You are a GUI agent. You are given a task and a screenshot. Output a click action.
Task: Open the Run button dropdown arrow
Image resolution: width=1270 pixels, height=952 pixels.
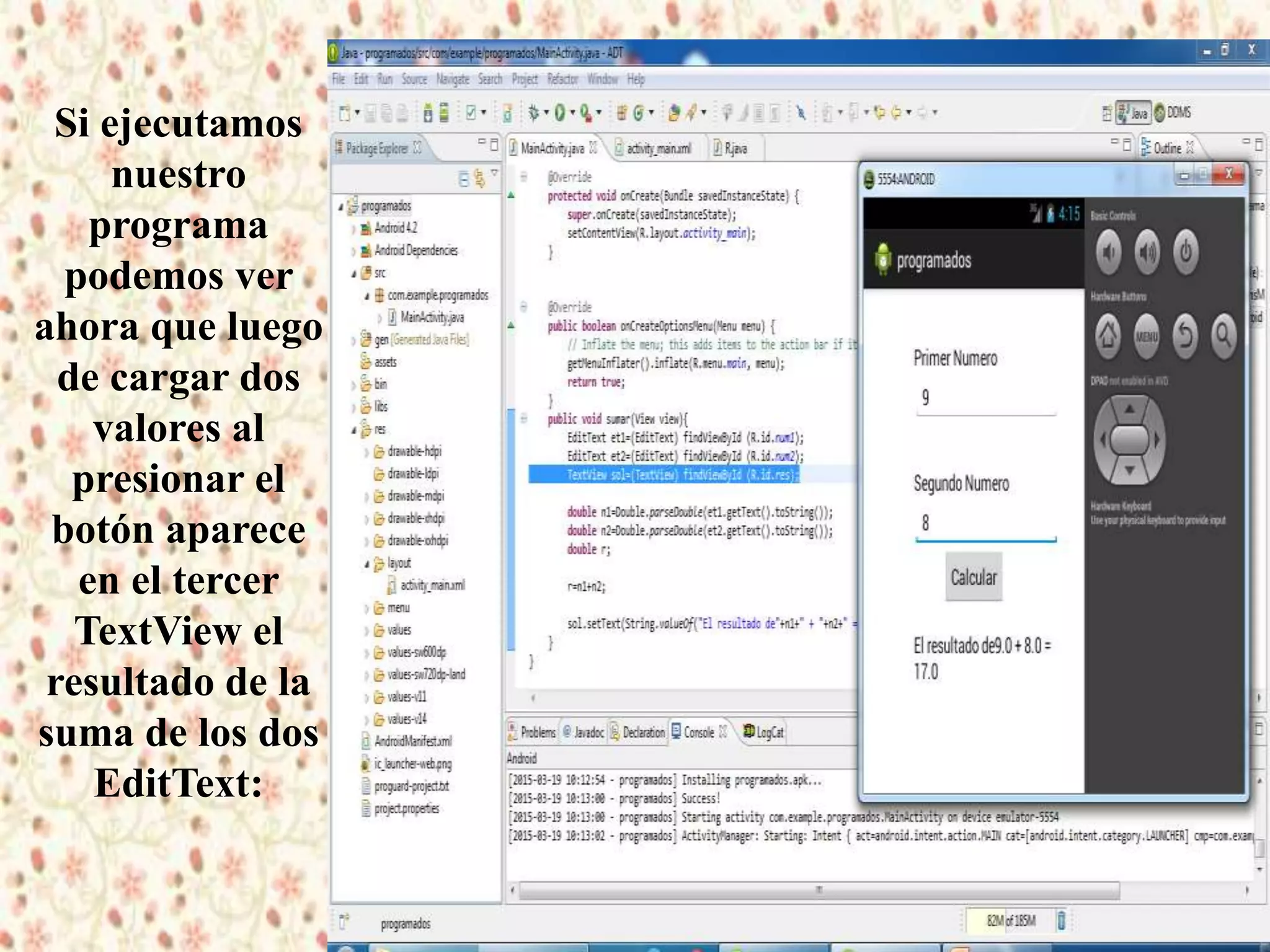pyautogui.click(x=572, y=113)
